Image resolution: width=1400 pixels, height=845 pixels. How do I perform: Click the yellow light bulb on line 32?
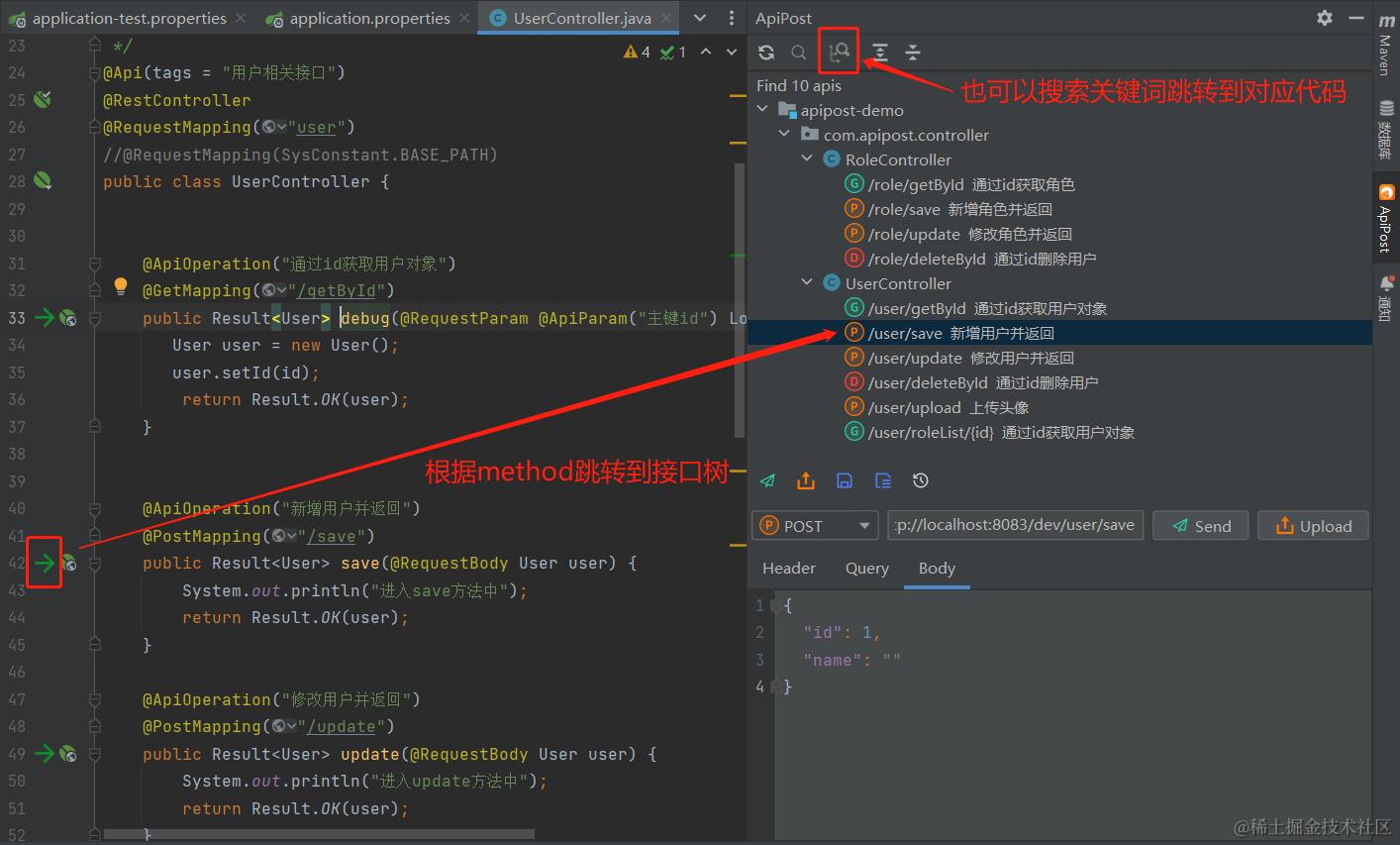click(x=121, y=288)
